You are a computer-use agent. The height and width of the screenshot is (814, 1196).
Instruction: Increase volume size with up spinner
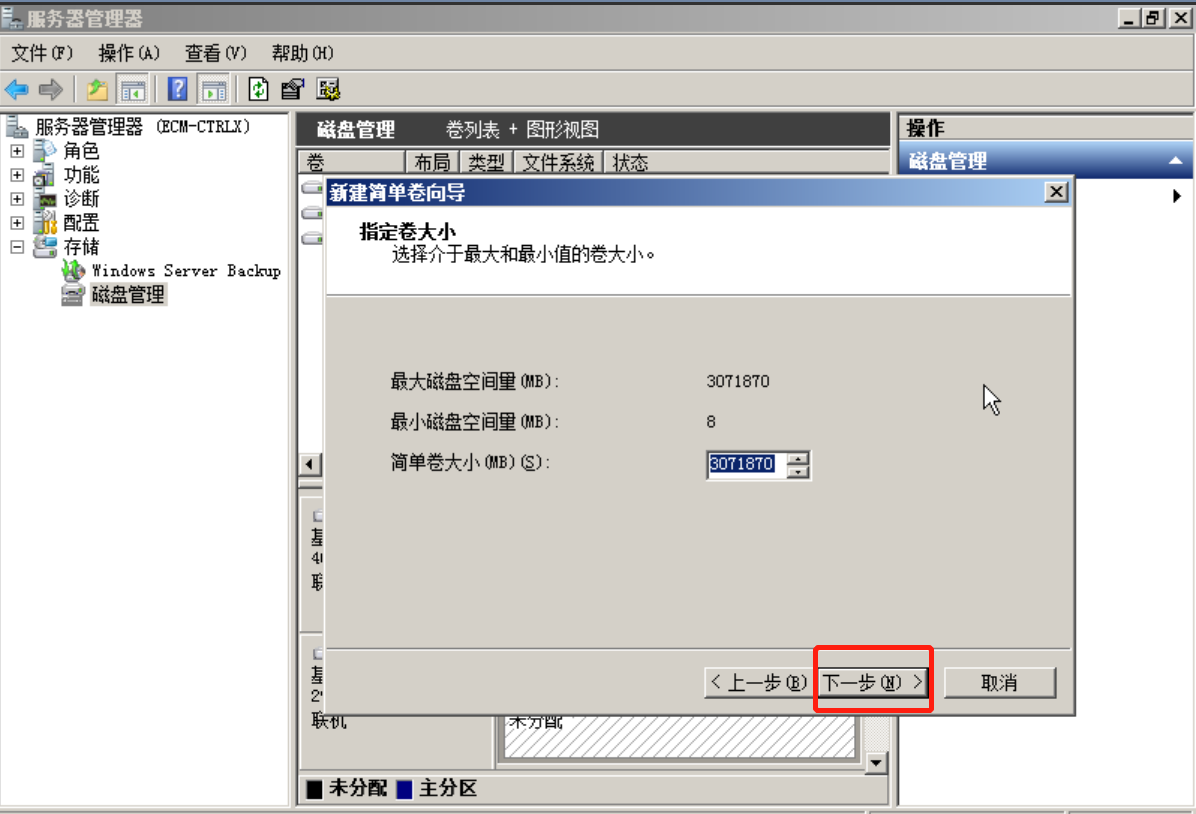[x=798, y=458]
